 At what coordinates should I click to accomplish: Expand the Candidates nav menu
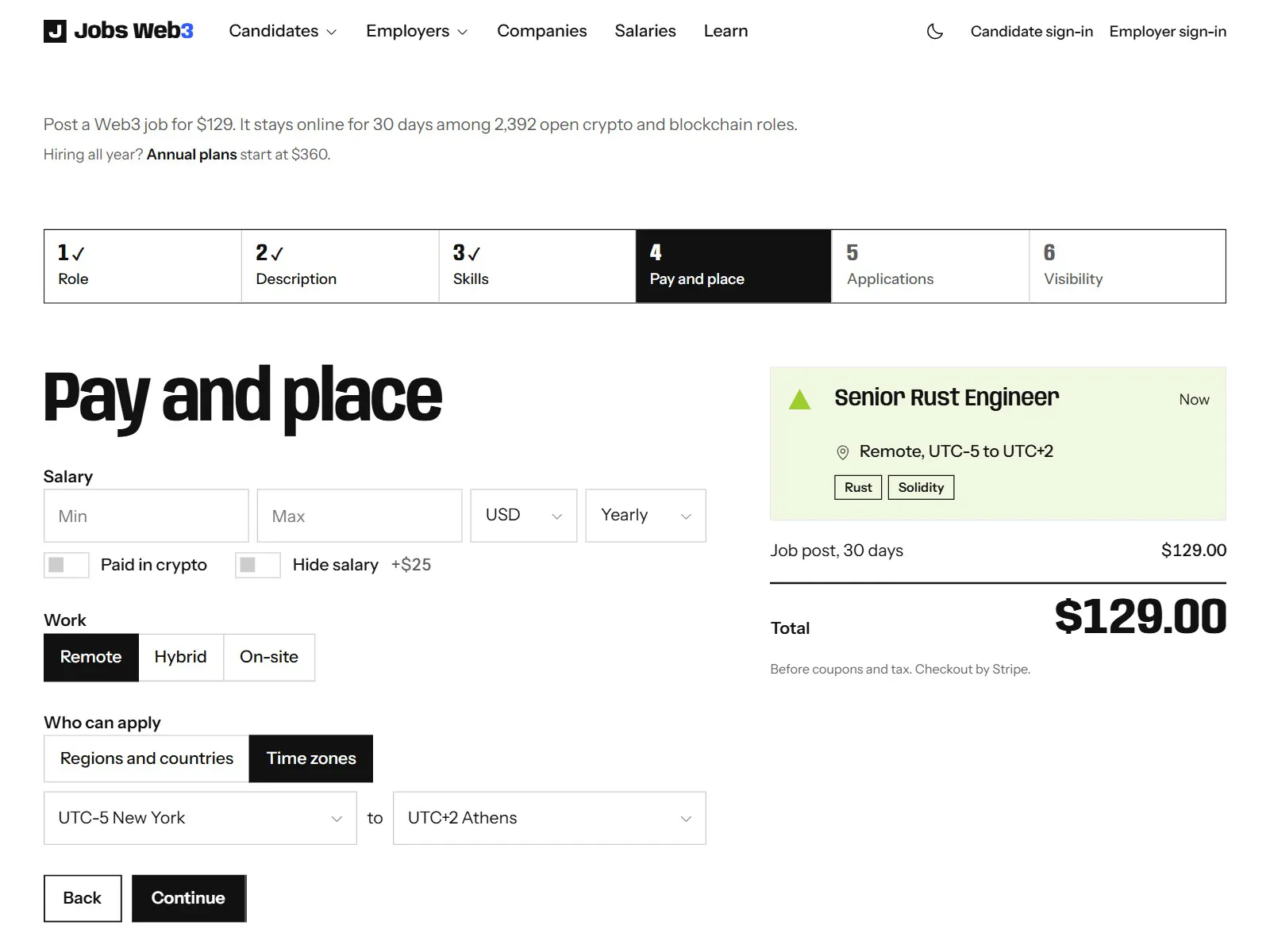coord(283,31)
